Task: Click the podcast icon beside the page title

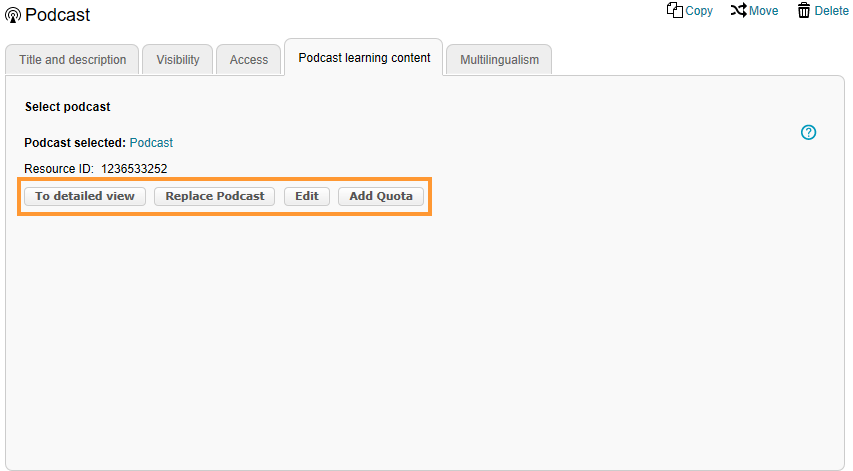Action: pyautogui.click(x=13, y=15)
